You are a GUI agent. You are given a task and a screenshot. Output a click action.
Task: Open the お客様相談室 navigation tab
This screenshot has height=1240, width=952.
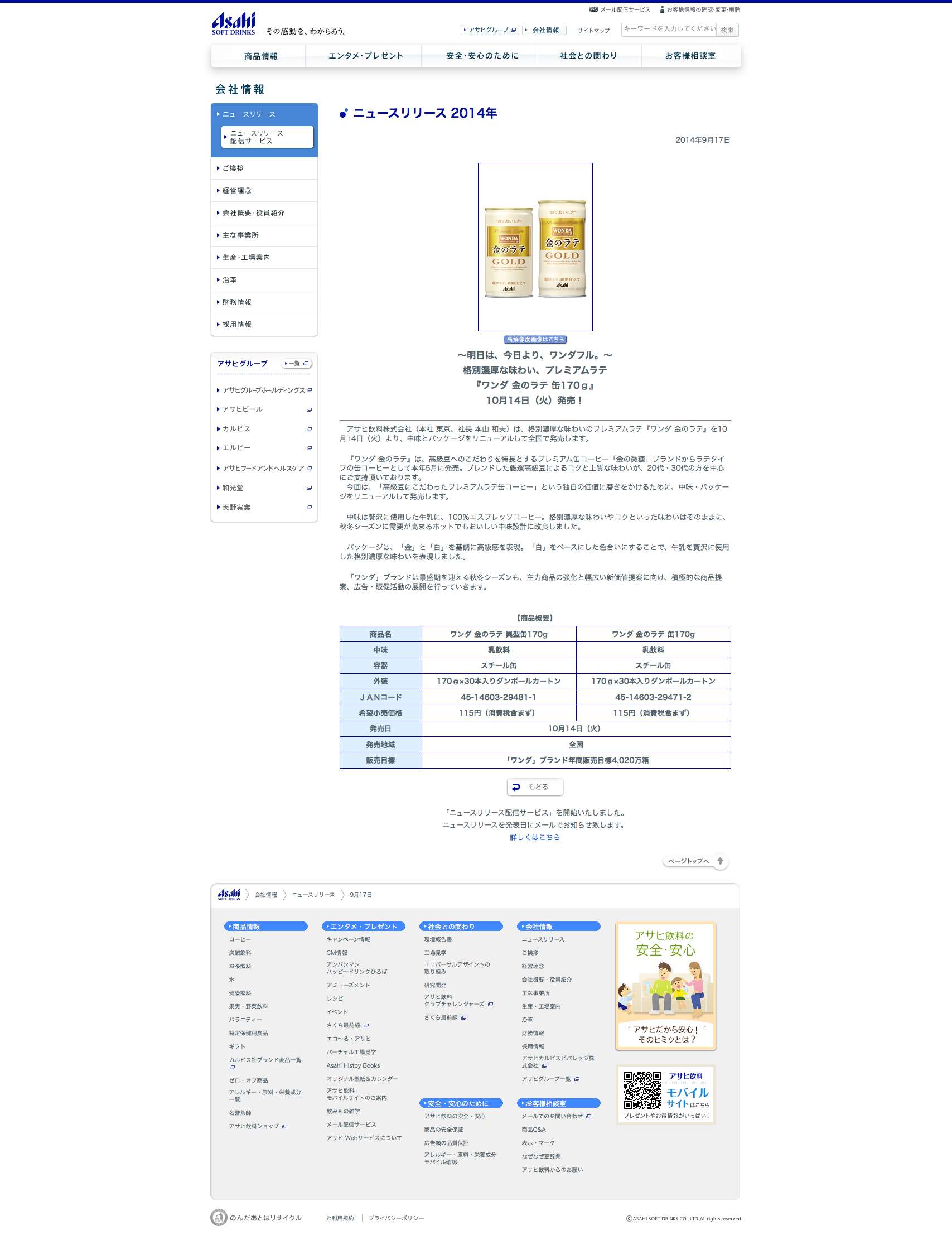(690, 56)
